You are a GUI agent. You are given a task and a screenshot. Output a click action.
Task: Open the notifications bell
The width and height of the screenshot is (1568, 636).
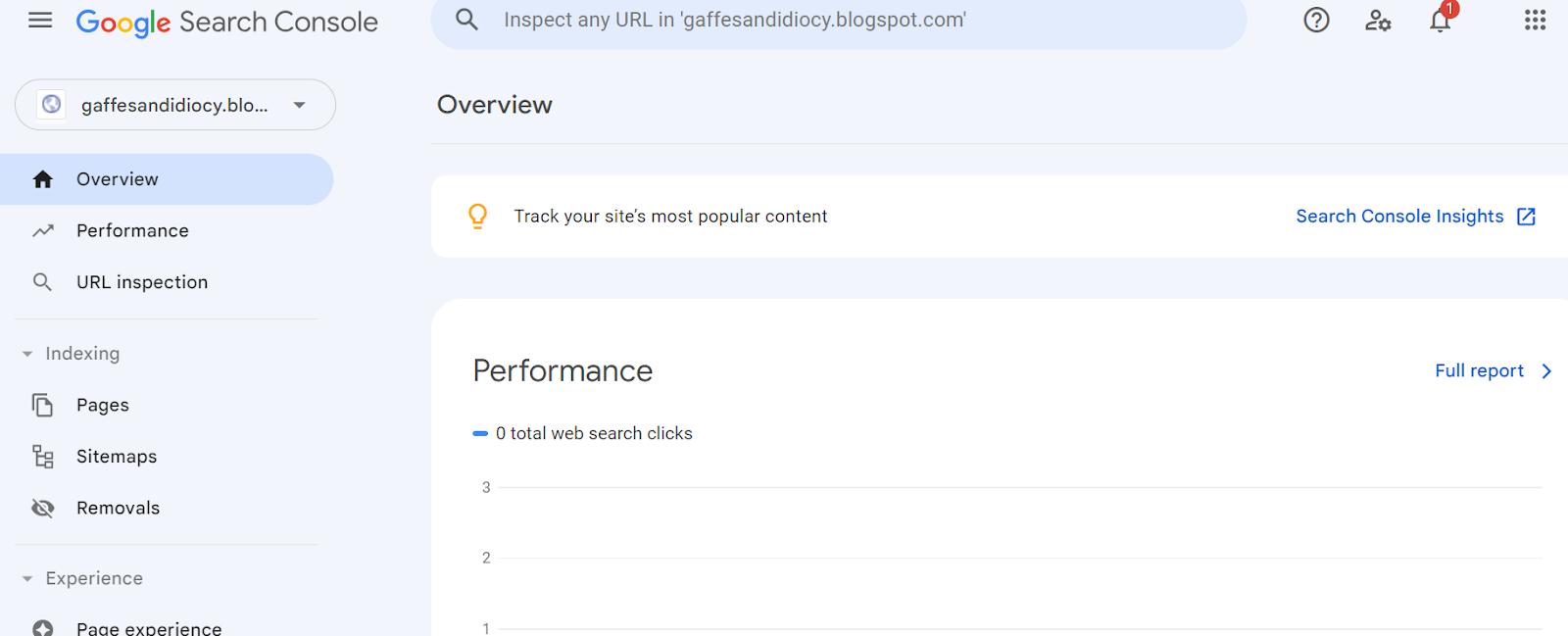tap(1440, 21)
